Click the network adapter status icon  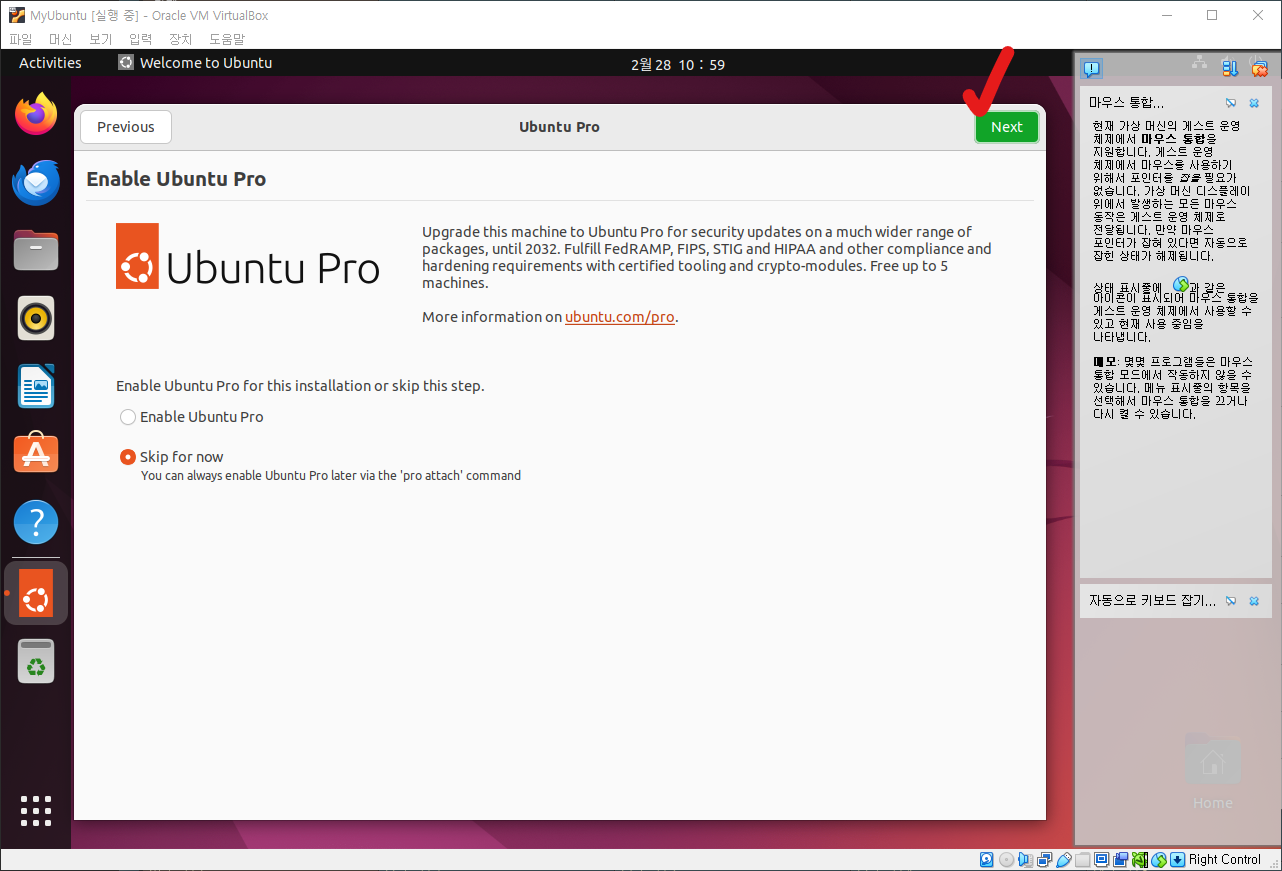click(x=1045, y=859)
